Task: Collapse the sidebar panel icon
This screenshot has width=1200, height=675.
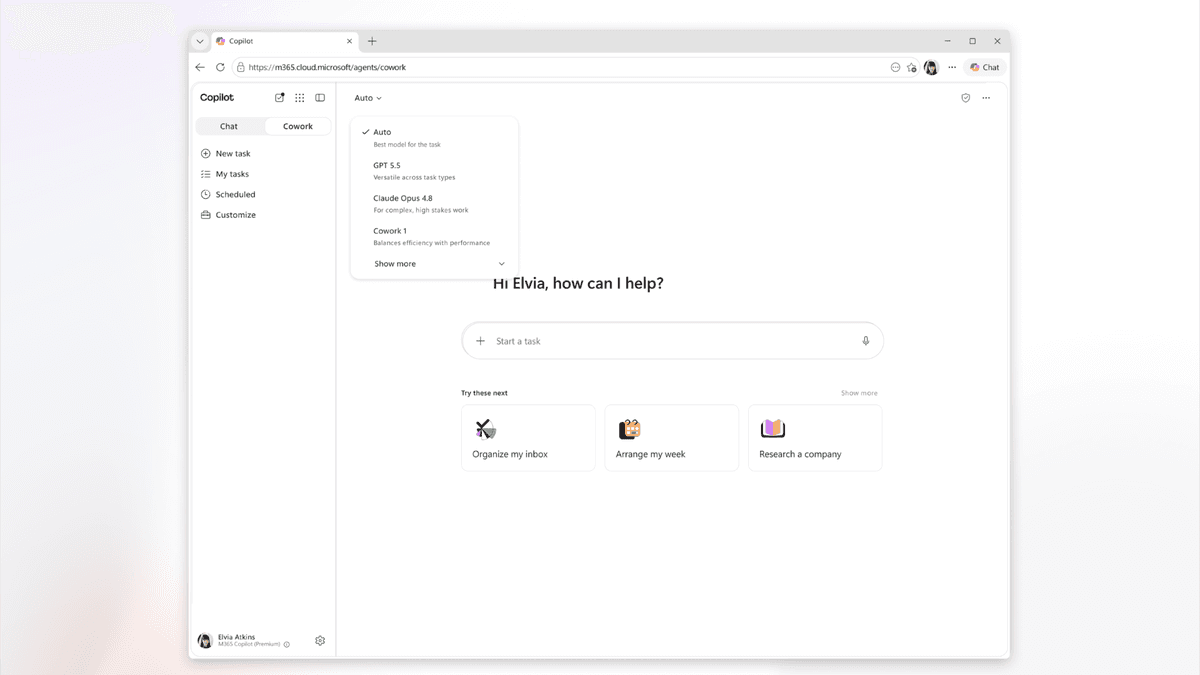Action: click(320, 98)
